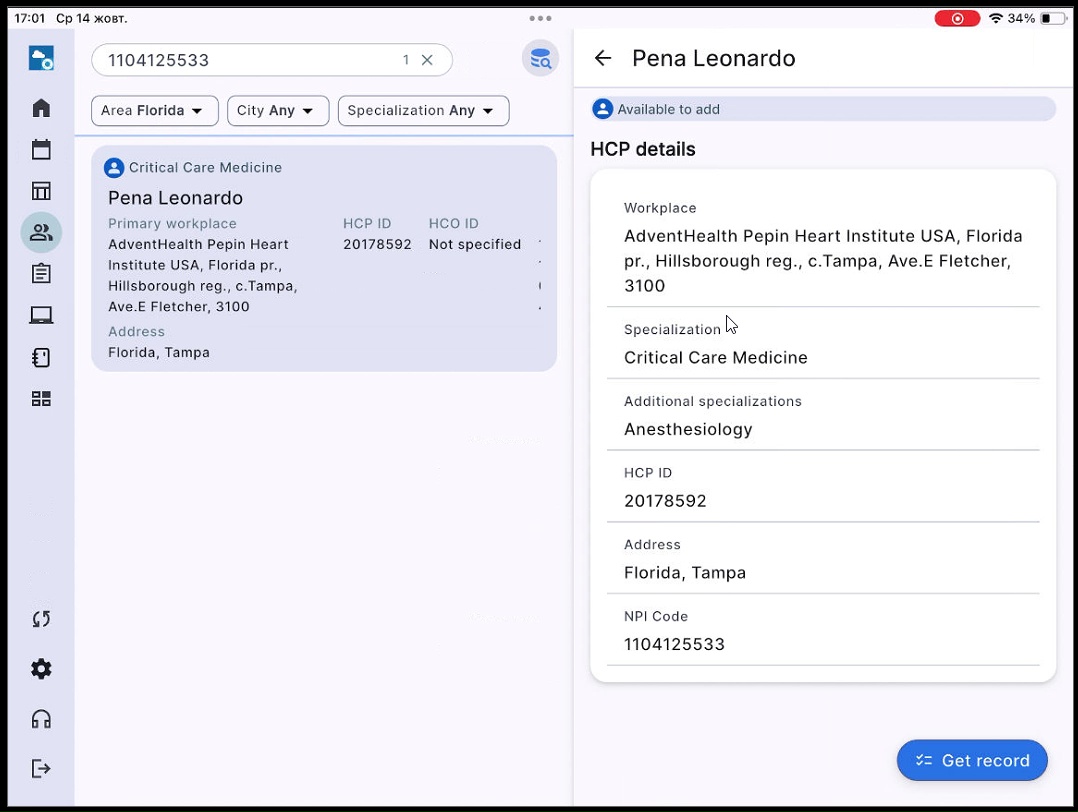Click the logout icon in sidebar

point(41,768)
